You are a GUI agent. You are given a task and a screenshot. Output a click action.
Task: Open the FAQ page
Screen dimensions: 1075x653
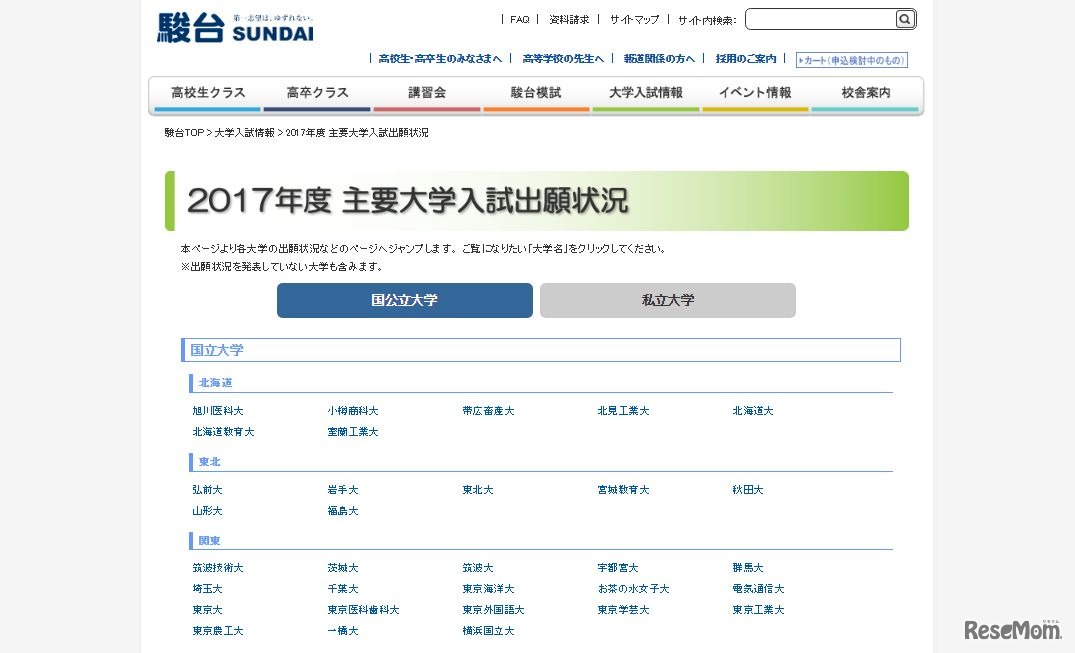(519, 18)
